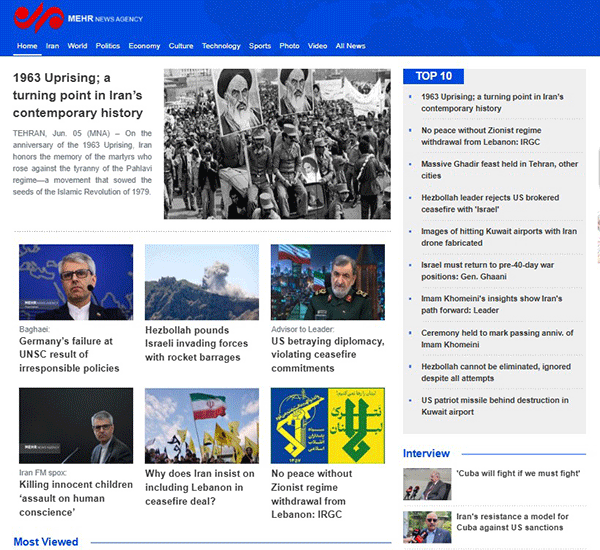Click the black-and-white 1963 uprising photo
Viewport: 600px width, 550px height.
(x=277, y=144)
